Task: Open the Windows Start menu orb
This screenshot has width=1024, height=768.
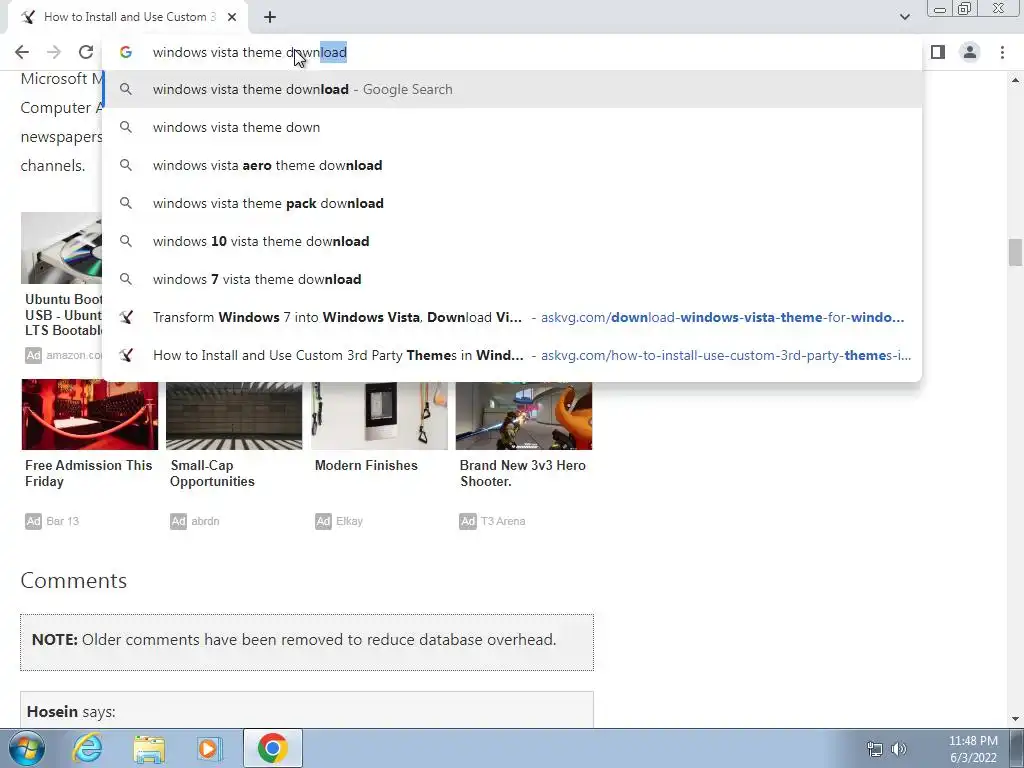Action: tap(27, 748)
